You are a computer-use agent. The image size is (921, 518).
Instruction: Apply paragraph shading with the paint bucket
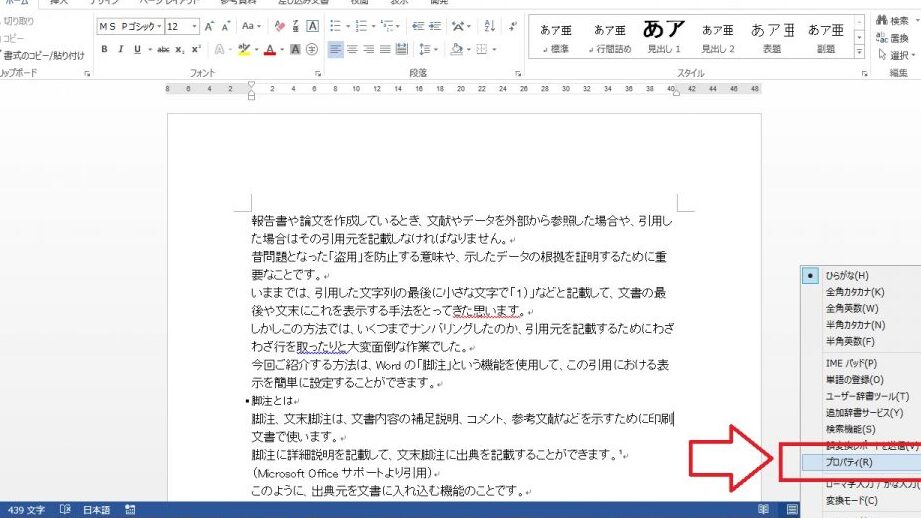456,49
